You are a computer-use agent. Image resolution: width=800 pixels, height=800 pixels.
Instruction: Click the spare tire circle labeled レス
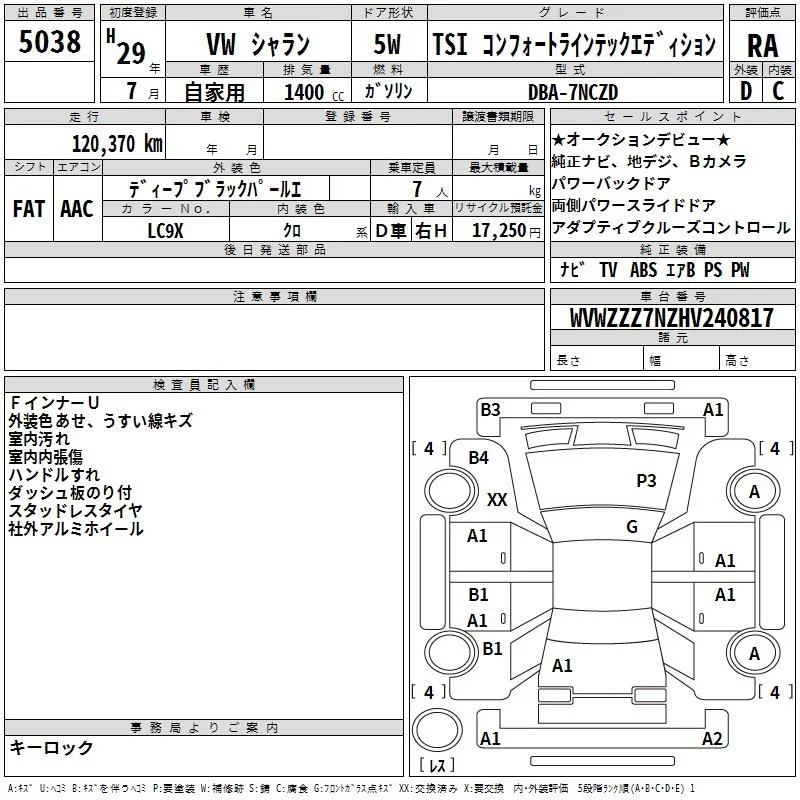[x=436, y=735]
